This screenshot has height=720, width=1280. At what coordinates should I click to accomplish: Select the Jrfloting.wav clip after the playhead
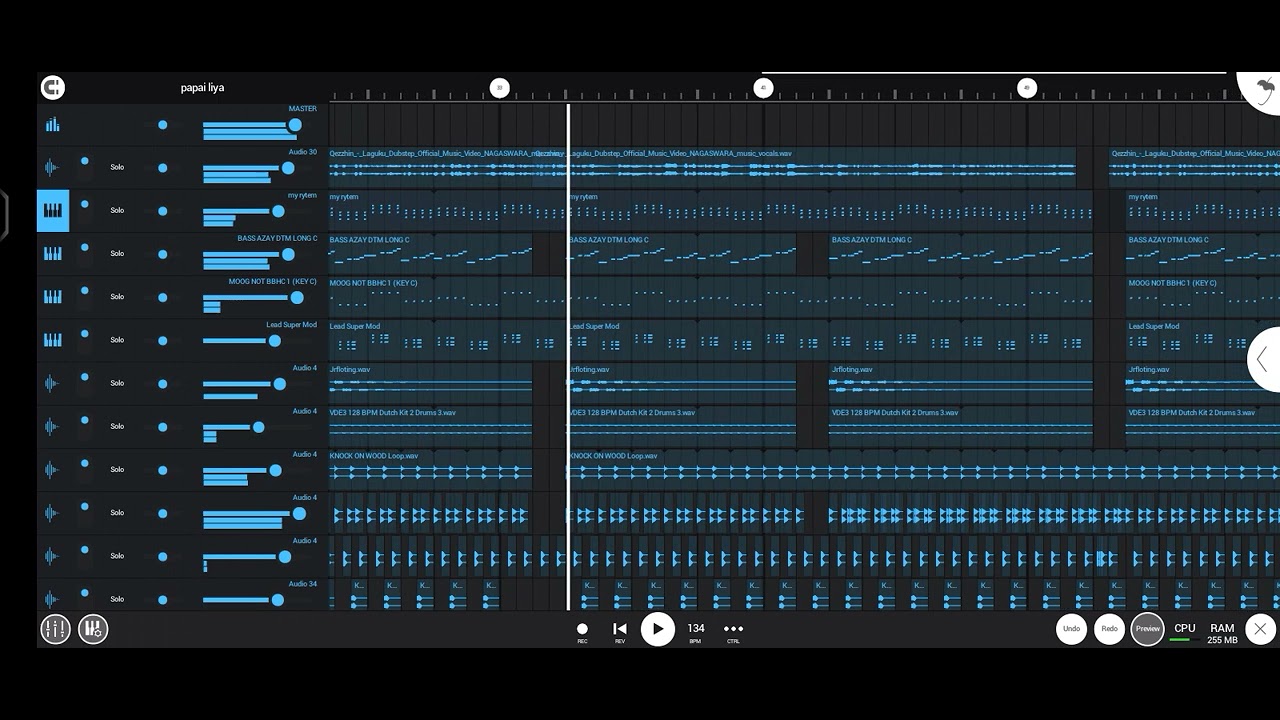682,383
